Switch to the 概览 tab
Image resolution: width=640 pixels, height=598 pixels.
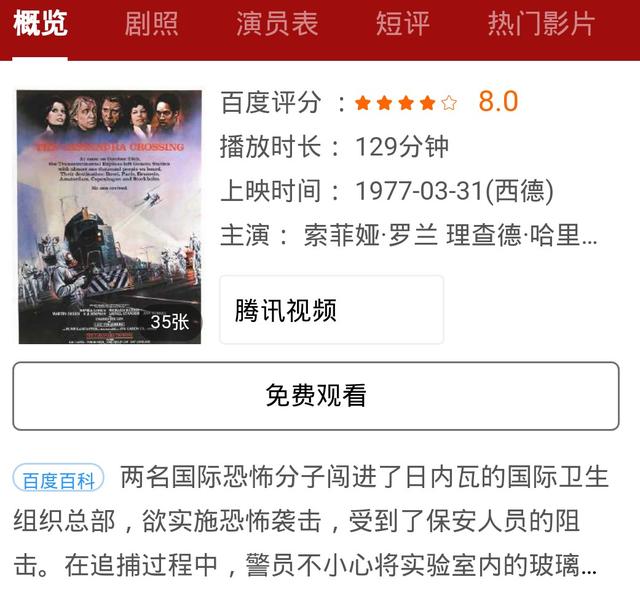(40, 24)
